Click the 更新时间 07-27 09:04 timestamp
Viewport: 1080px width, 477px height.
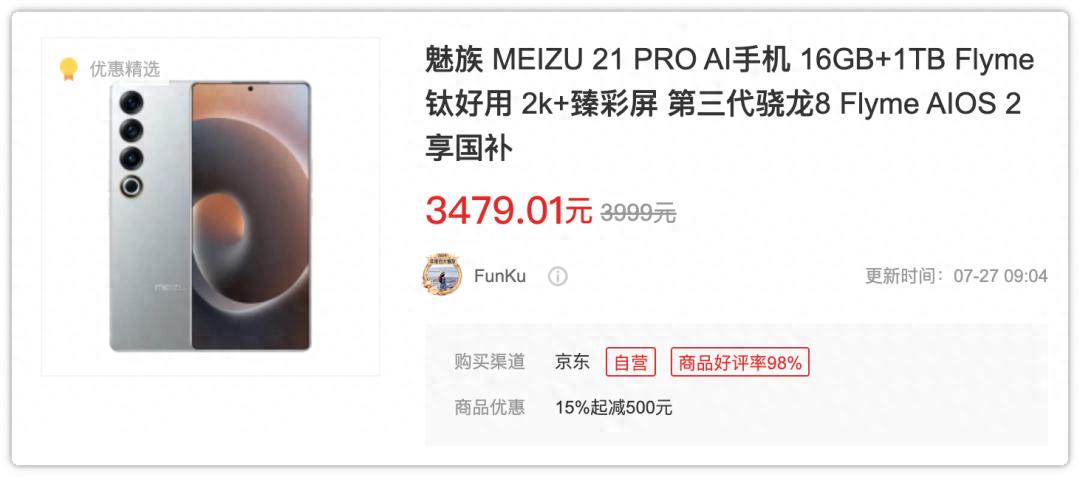956,277
